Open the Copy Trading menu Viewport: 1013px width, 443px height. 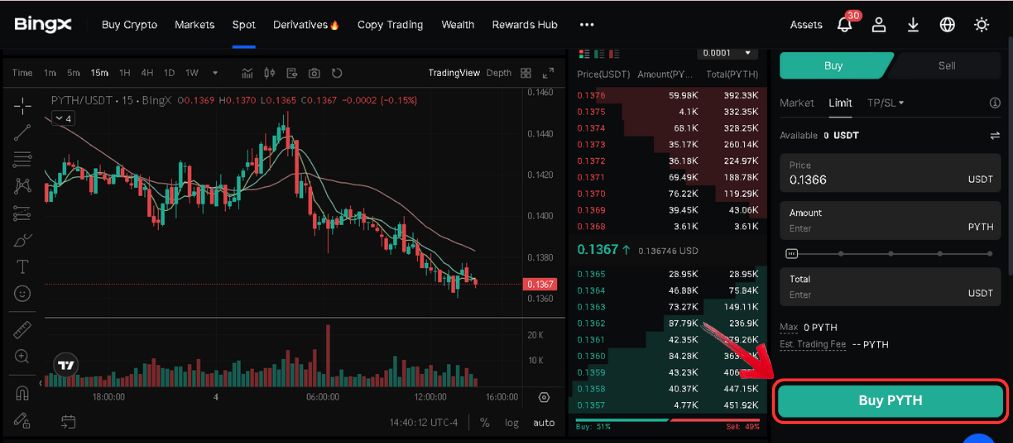(390, 25)
